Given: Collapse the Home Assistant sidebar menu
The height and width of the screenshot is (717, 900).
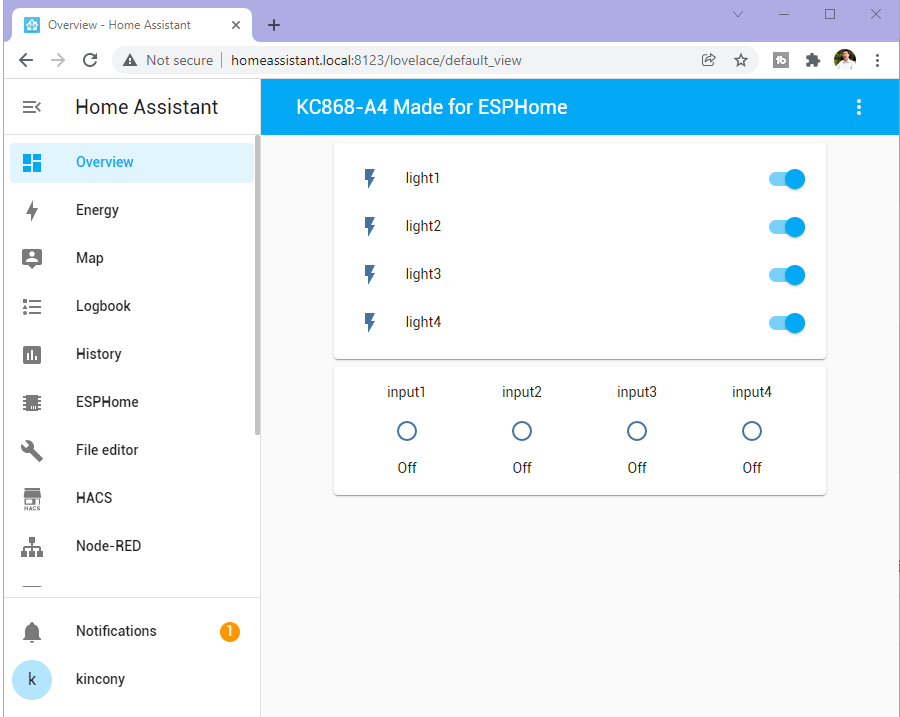Looking at the screenshot, I should coord(32,107).
